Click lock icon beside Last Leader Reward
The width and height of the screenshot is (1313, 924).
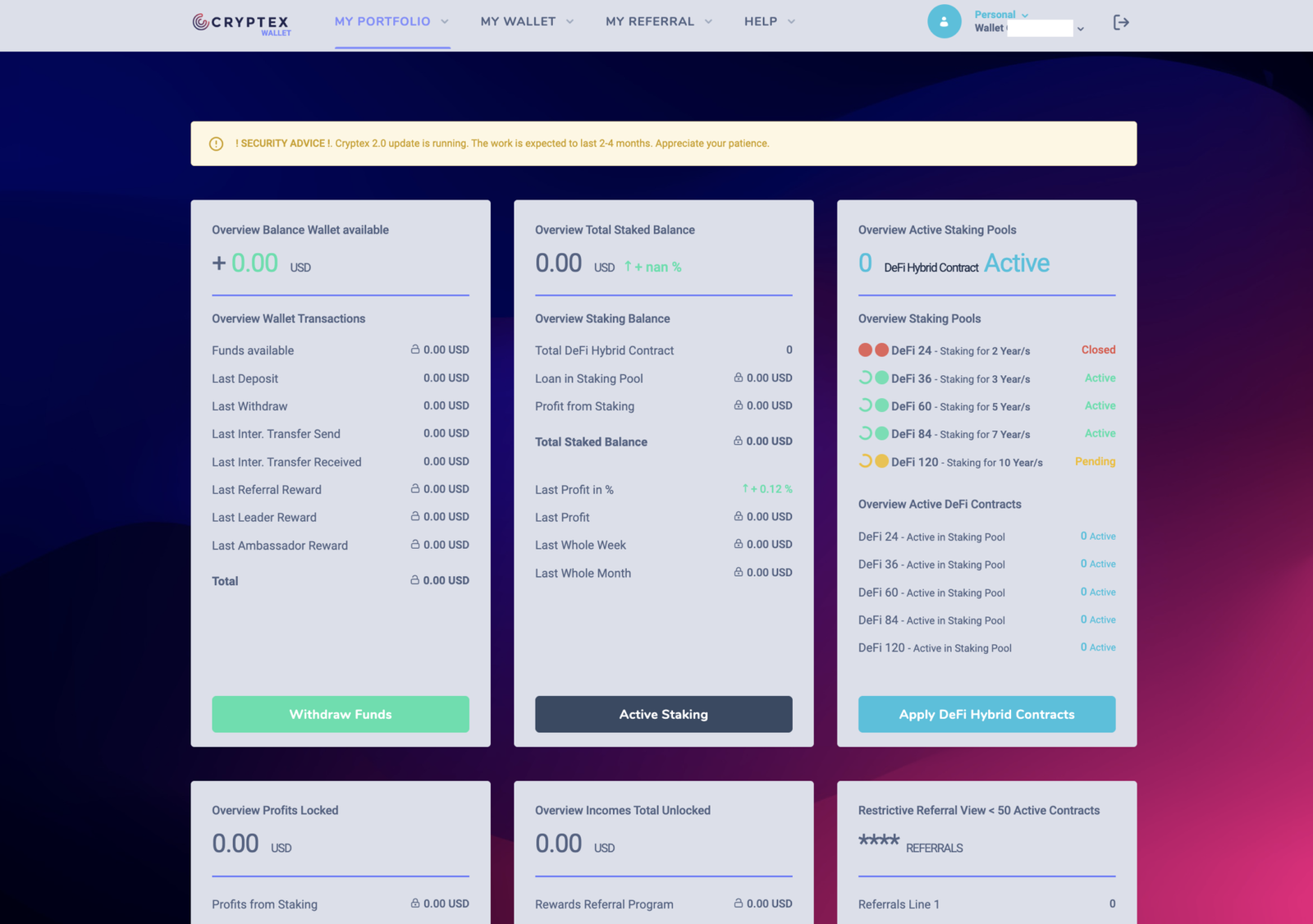click(x=415, y=516)
